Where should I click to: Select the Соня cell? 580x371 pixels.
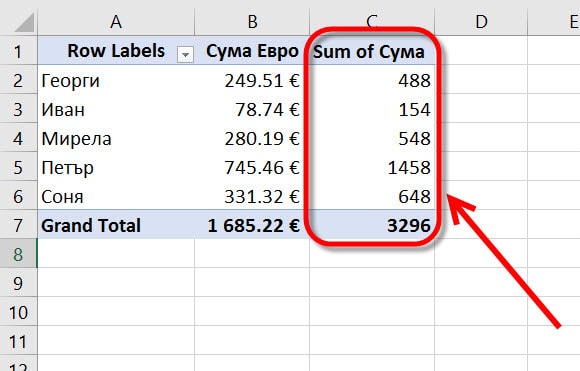pyautogui.click(x=116, y=196)
